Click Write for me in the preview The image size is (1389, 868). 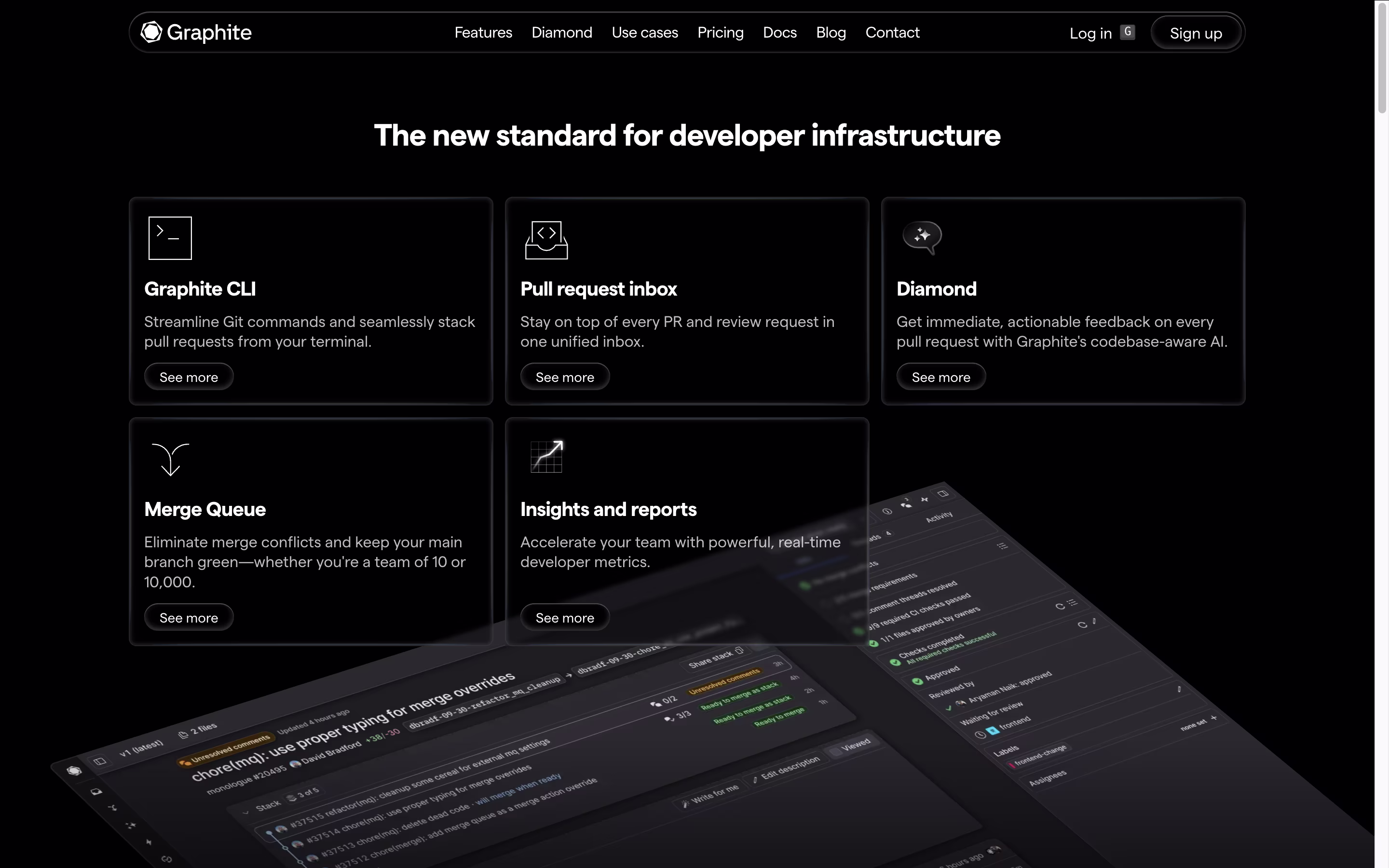tap(710, 795)
